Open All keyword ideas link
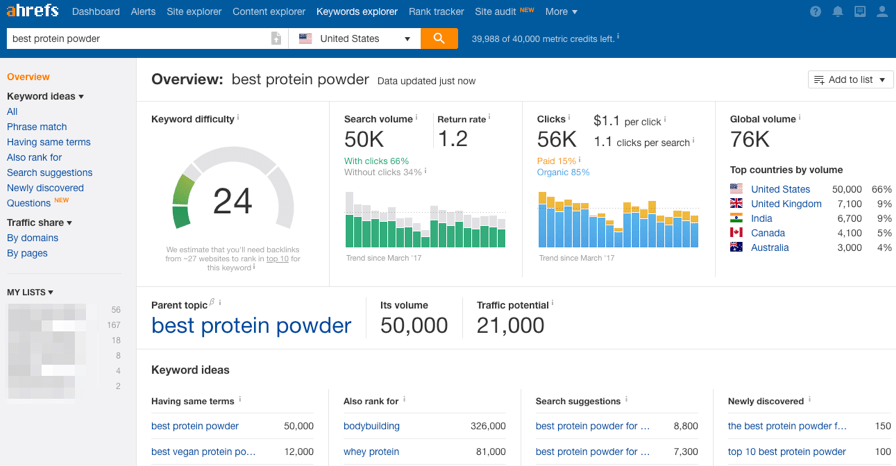896x466 pixels. 12,111
